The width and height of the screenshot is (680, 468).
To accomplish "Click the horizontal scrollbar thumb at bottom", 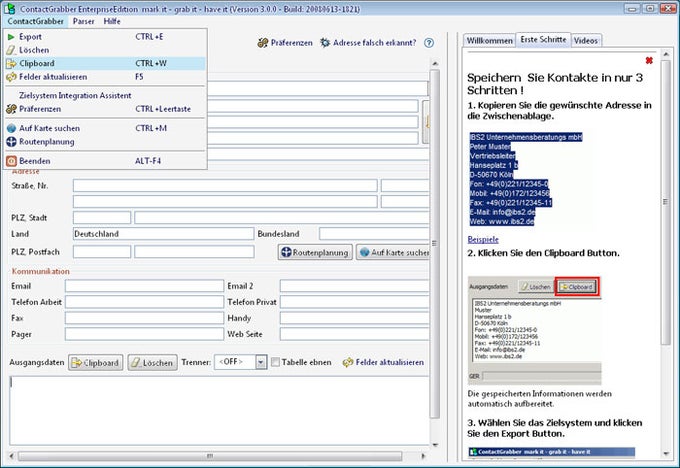I will click(x=210, y=456).
